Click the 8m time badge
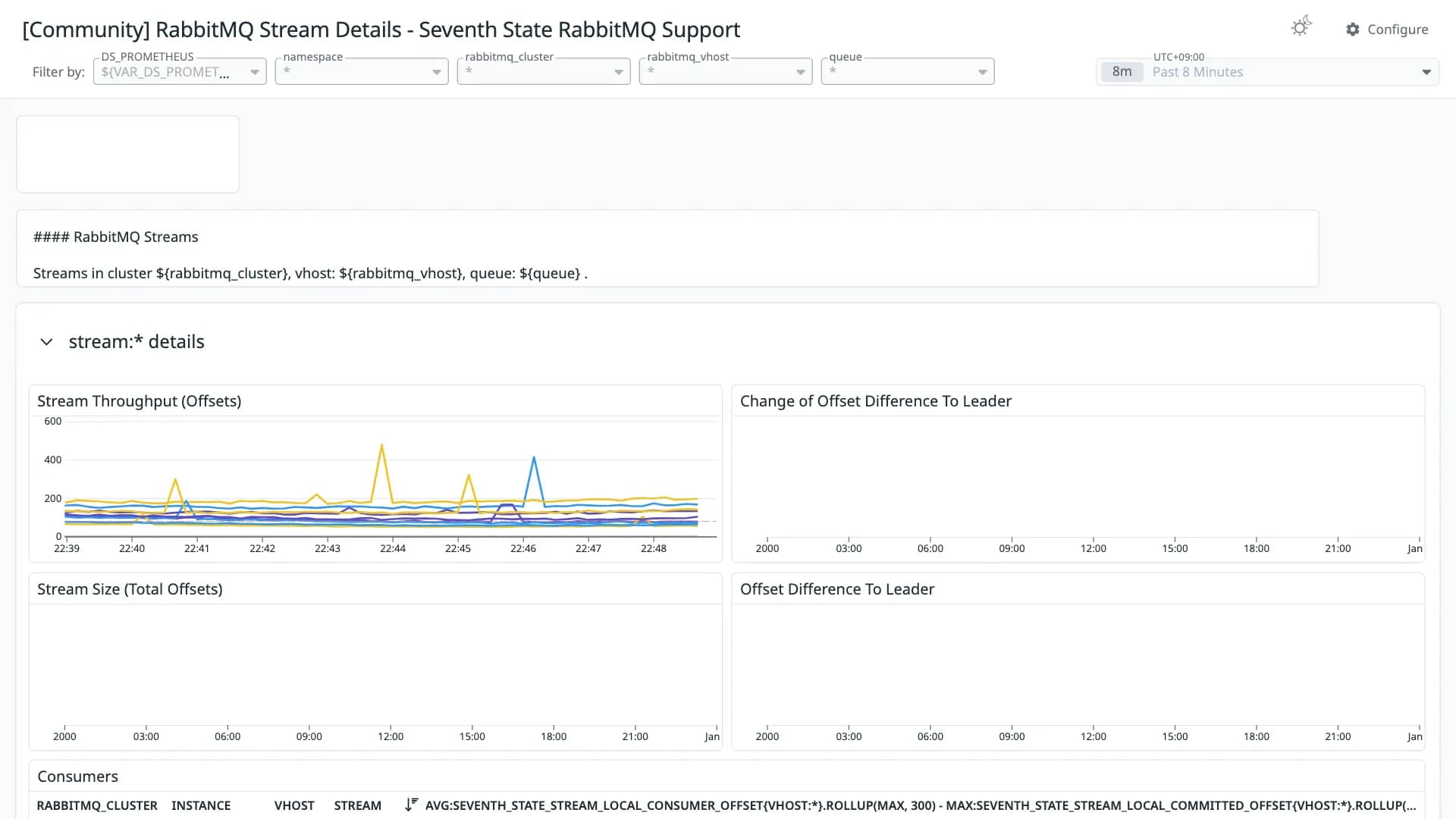1456x819 pixels. [x=1122, y=72]
